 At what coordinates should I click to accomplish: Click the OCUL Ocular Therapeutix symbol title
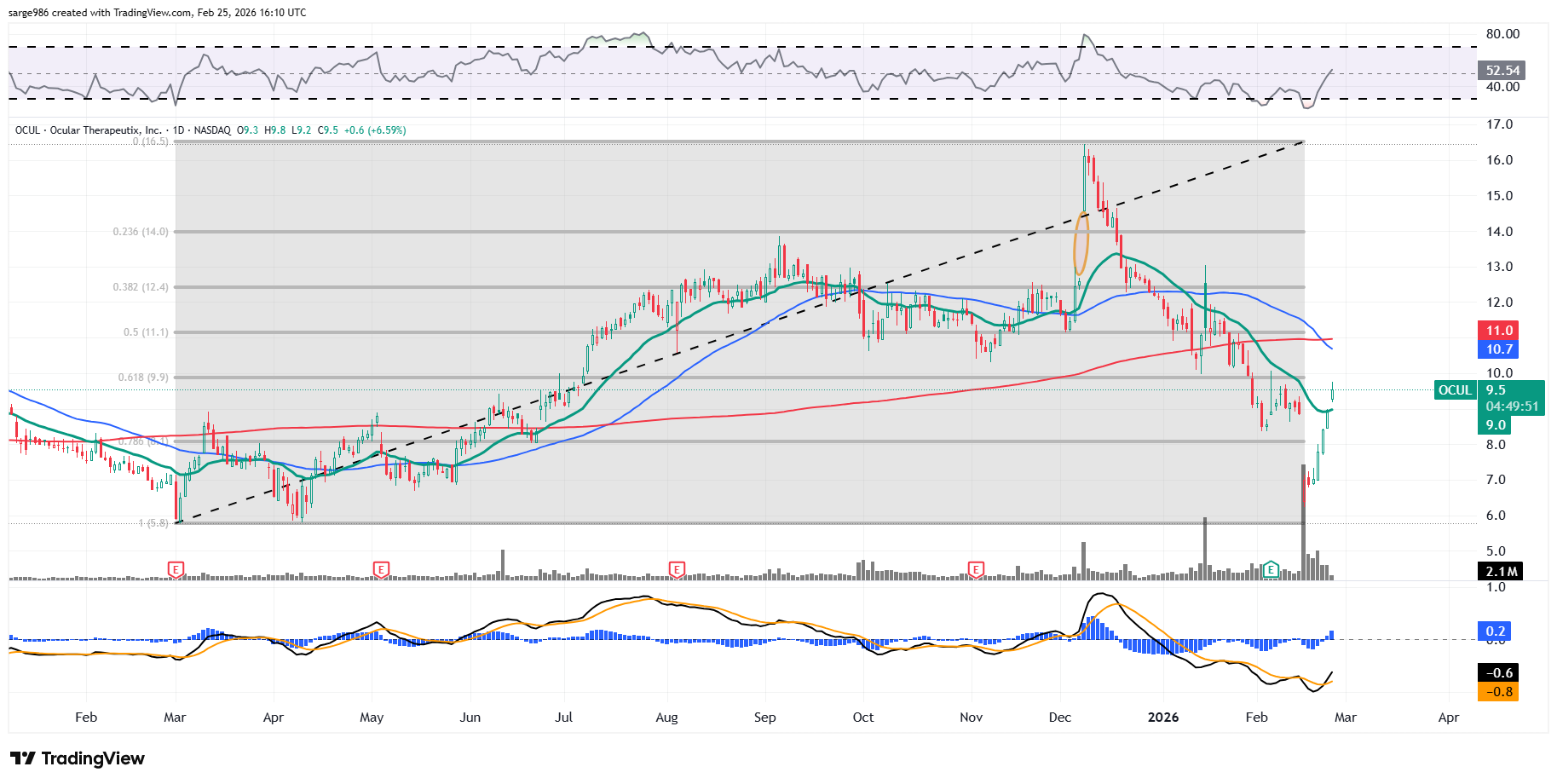[x=89, y=130]
